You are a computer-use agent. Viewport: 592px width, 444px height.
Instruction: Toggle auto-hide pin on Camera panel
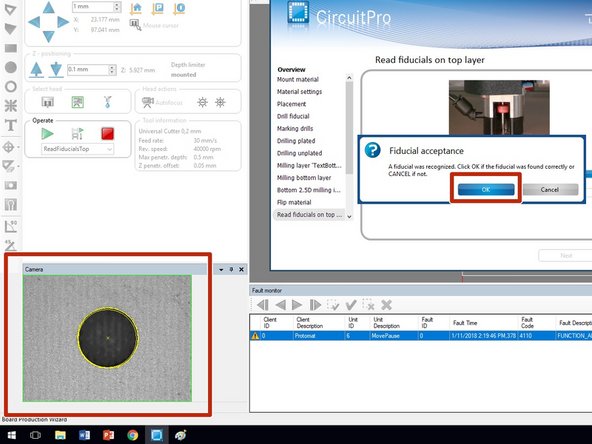point(231,269)
